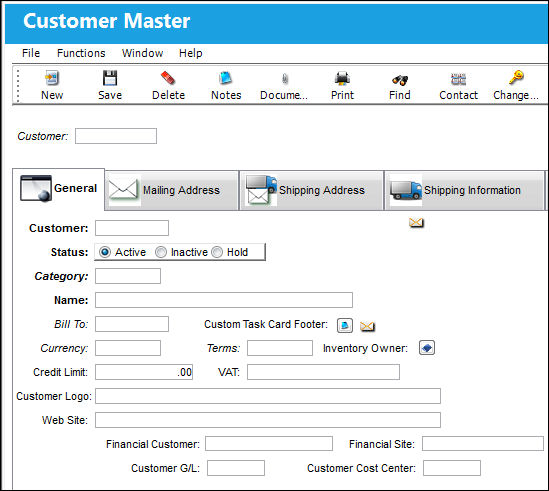Click the Credit Limit field
549x491 pixels.
[144, 372]
